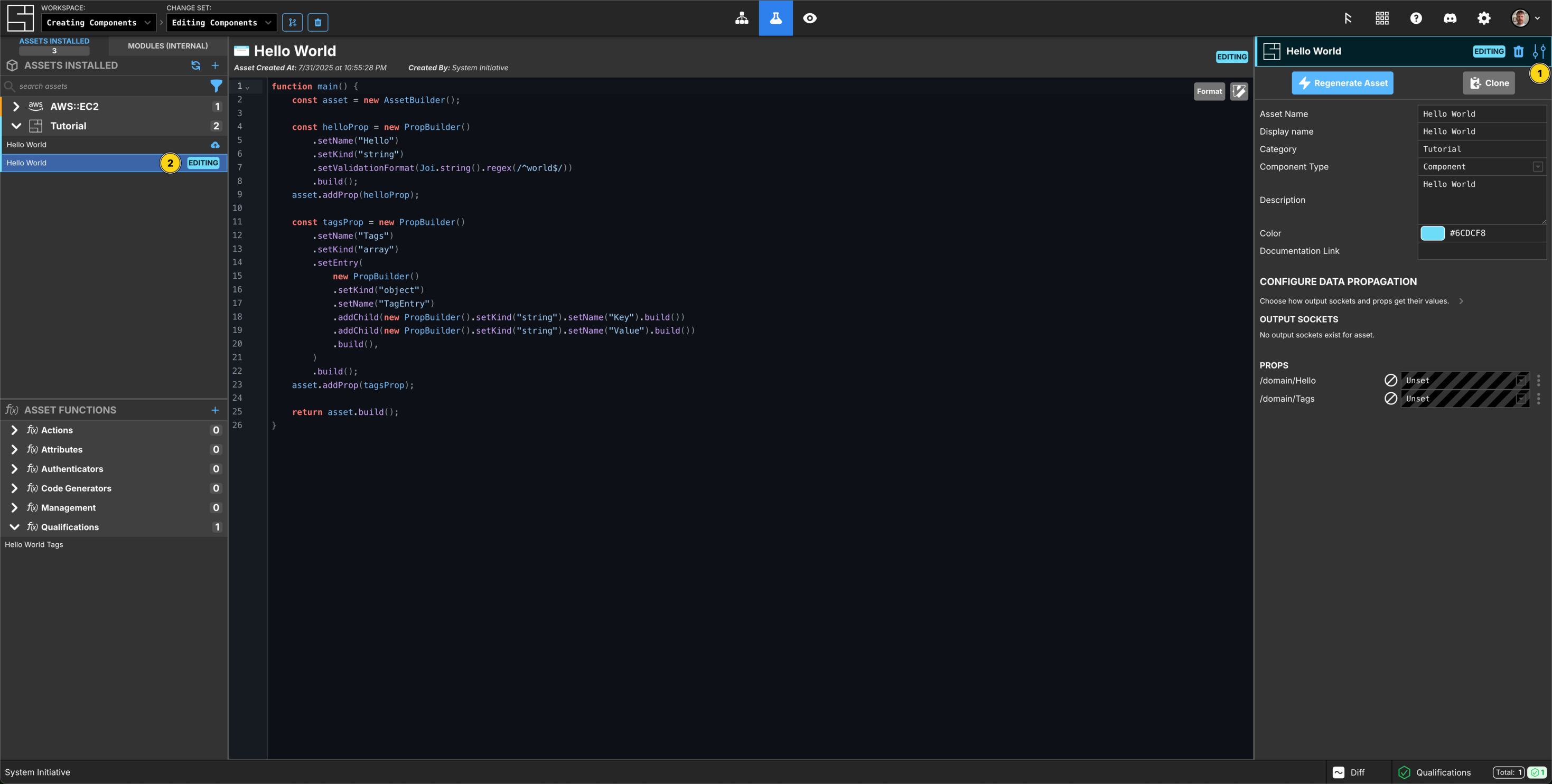Open the System Initiative logo home
Screen dimensions: 1552x784
pyautogui.click(x=20, y=18)
